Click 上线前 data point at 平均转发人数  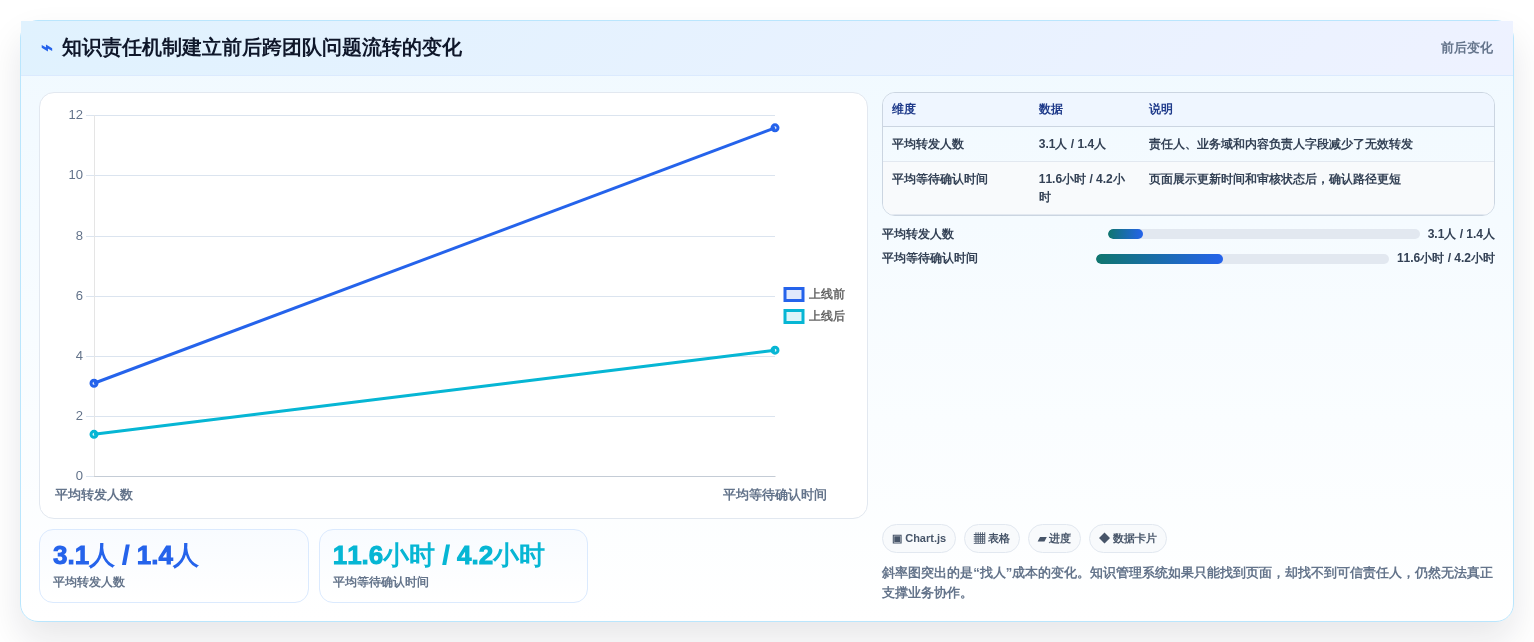(94, 383)
